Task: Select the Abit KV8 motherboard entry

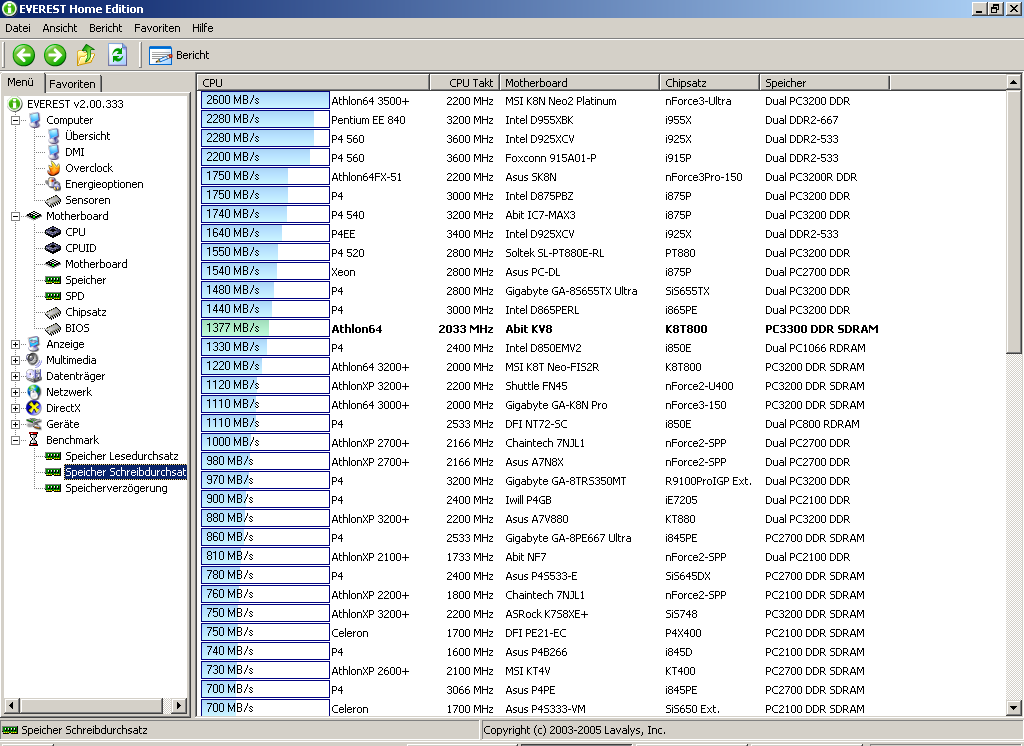Action: coord(528,329)
